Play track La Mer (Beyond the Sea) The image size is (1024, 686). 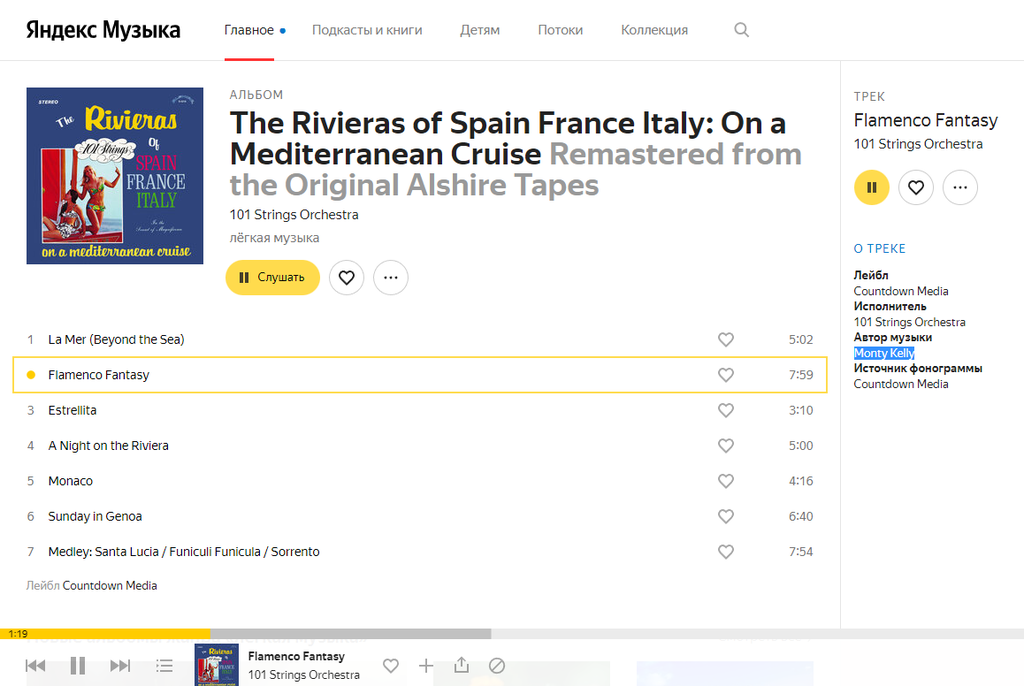(116, 340)
